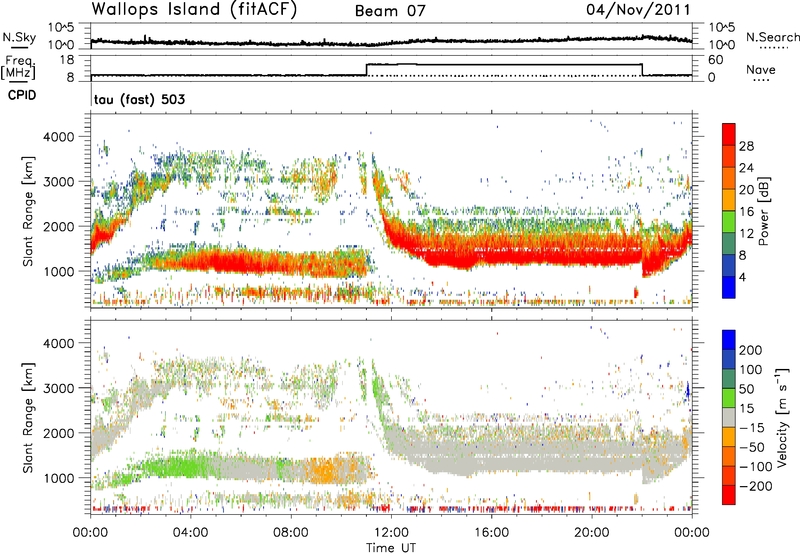
Task: Click the 'CPID' label
Action: pos(22,95)
